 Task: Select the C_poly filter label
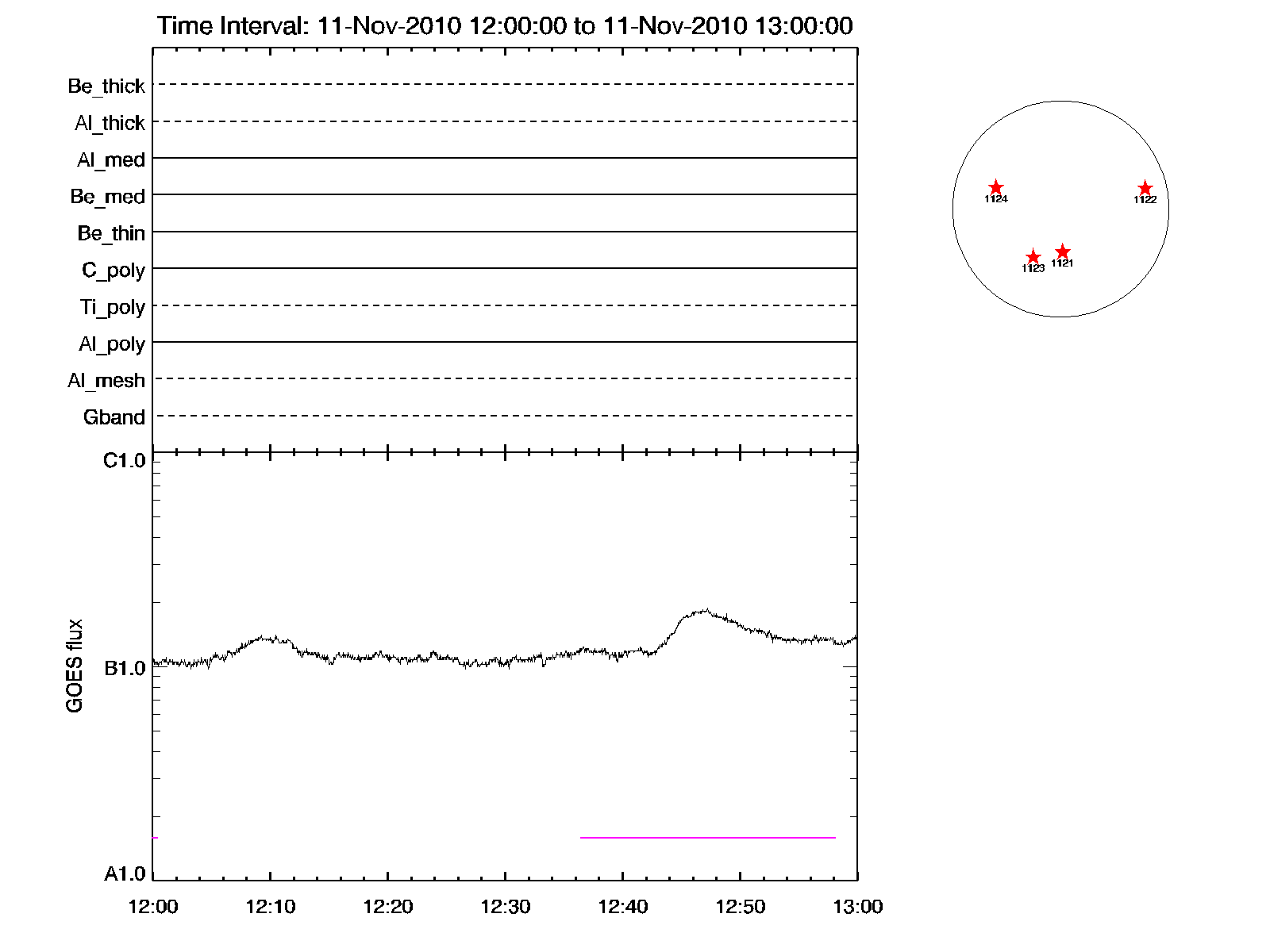click(114, 271)
